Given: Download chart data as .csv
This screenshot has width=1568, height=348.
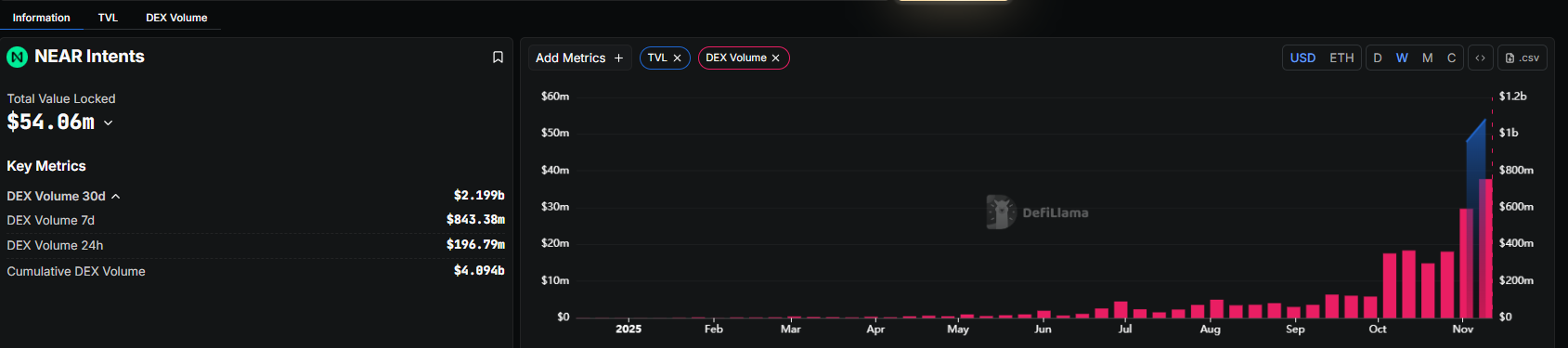Looking at the screenshot, I should [1523, 58].
